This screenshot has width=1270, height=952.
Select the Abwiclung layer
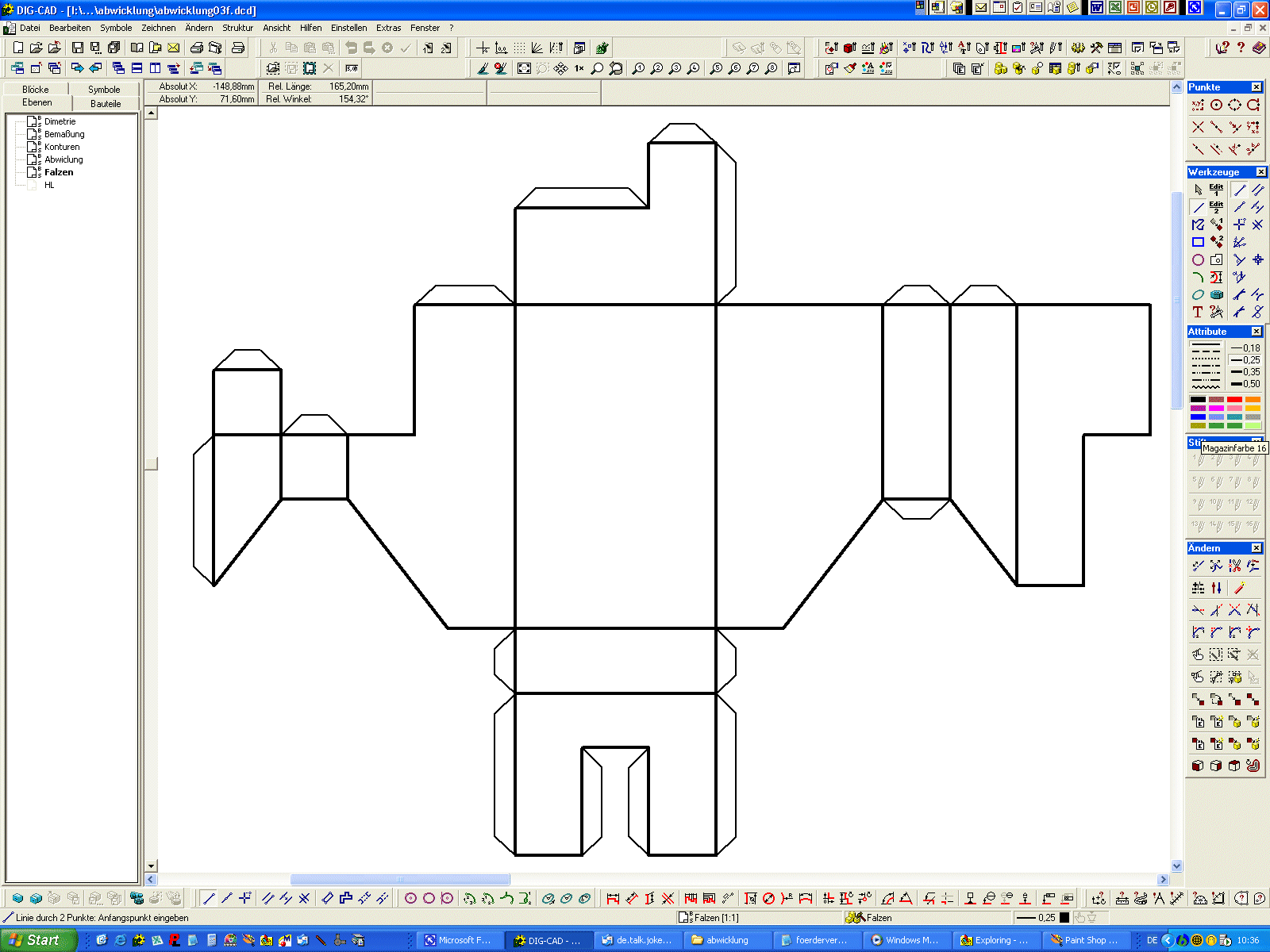pos(63,159)
